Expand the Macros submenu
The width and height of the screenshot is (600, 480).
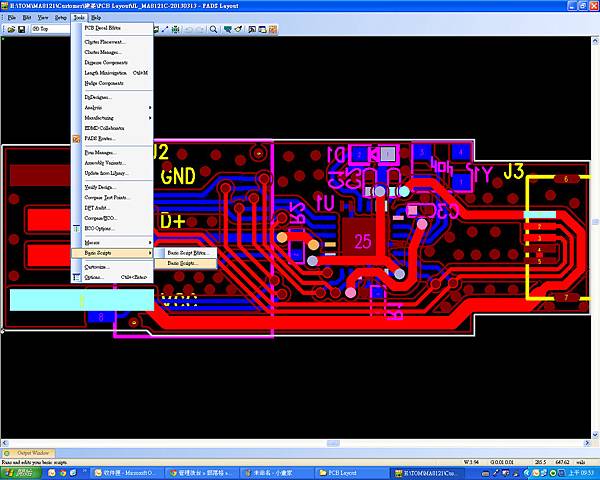(112, 243)
